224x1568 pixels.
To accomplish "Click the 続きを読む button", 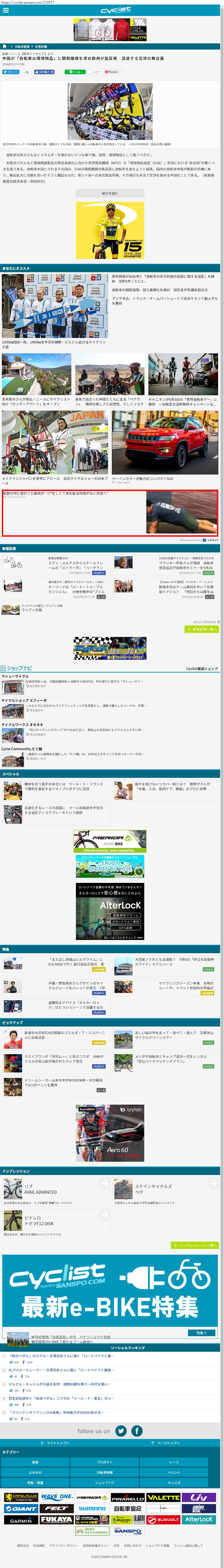I will tap(110, 193).
